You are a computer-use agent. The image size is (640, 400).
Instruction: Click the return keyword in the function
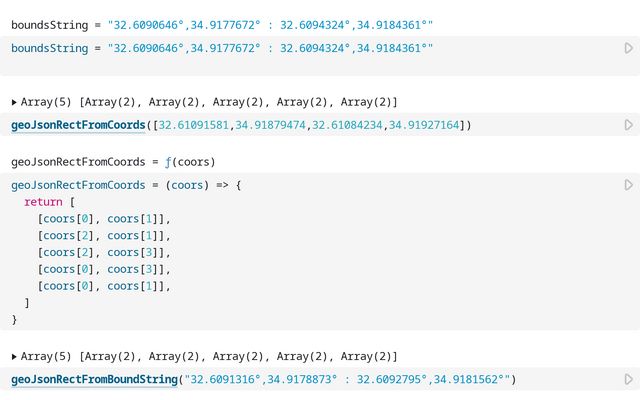(x=43, y=202)
